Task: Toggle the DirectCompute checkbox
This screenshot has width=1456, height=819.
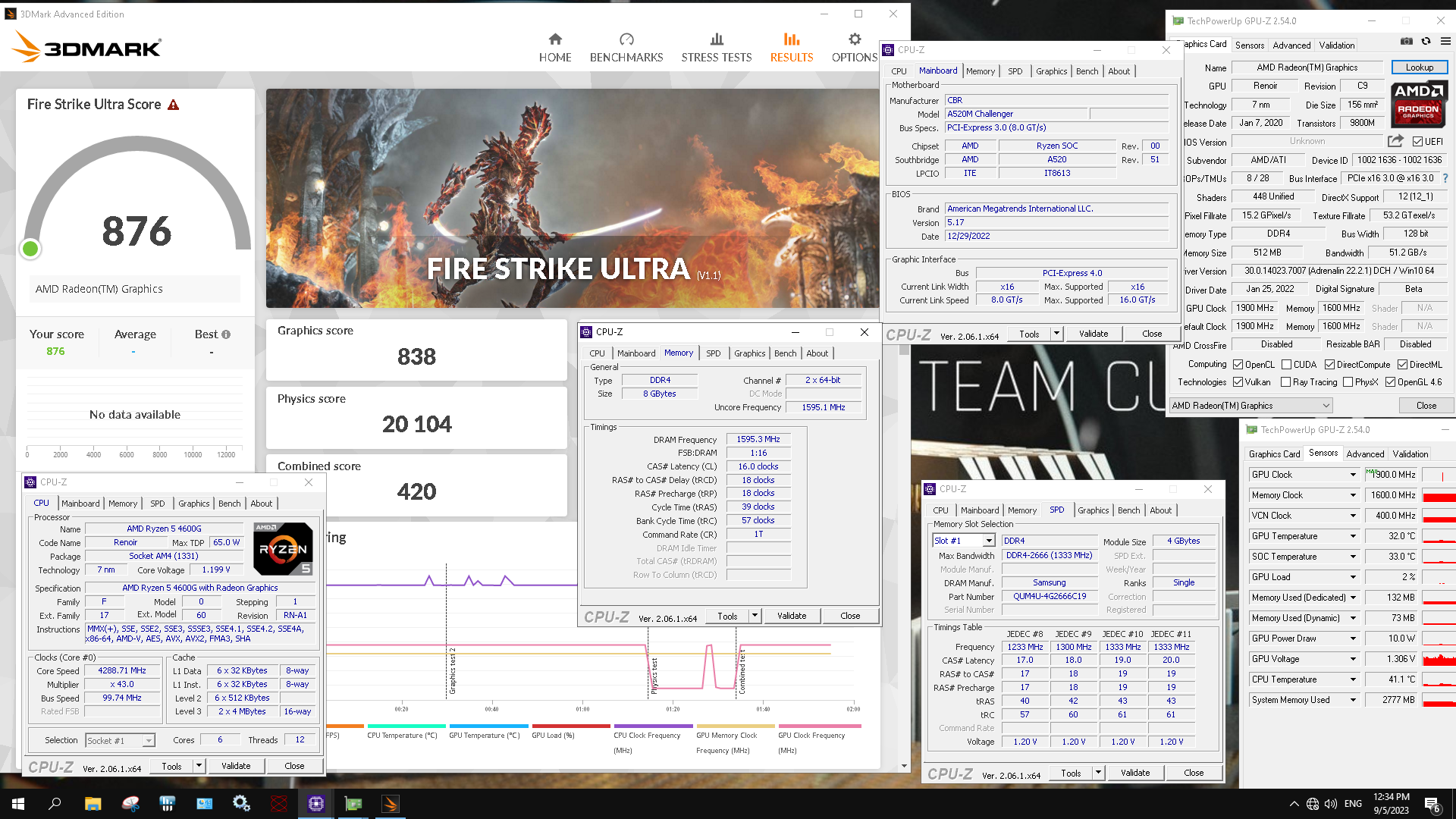Action: coord(1329,365)
